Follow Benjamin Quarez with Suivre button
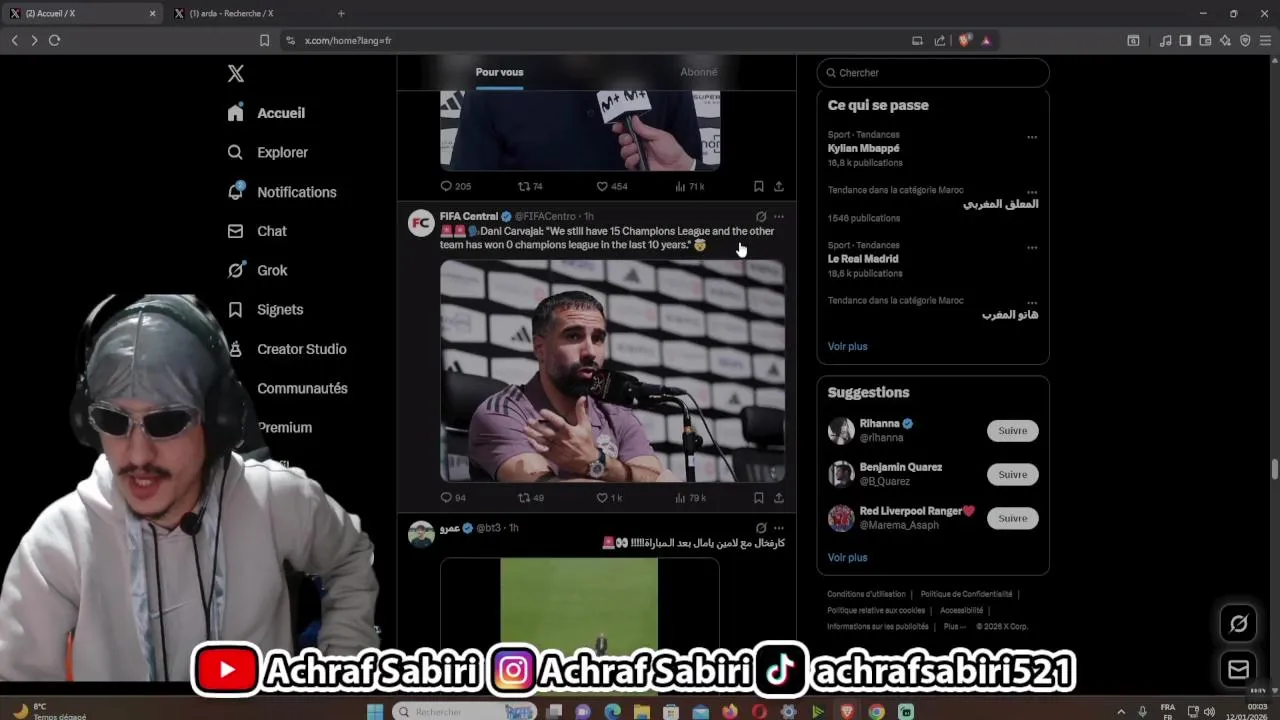This screenshot has width=1280, height=720. pos(1013,474)
